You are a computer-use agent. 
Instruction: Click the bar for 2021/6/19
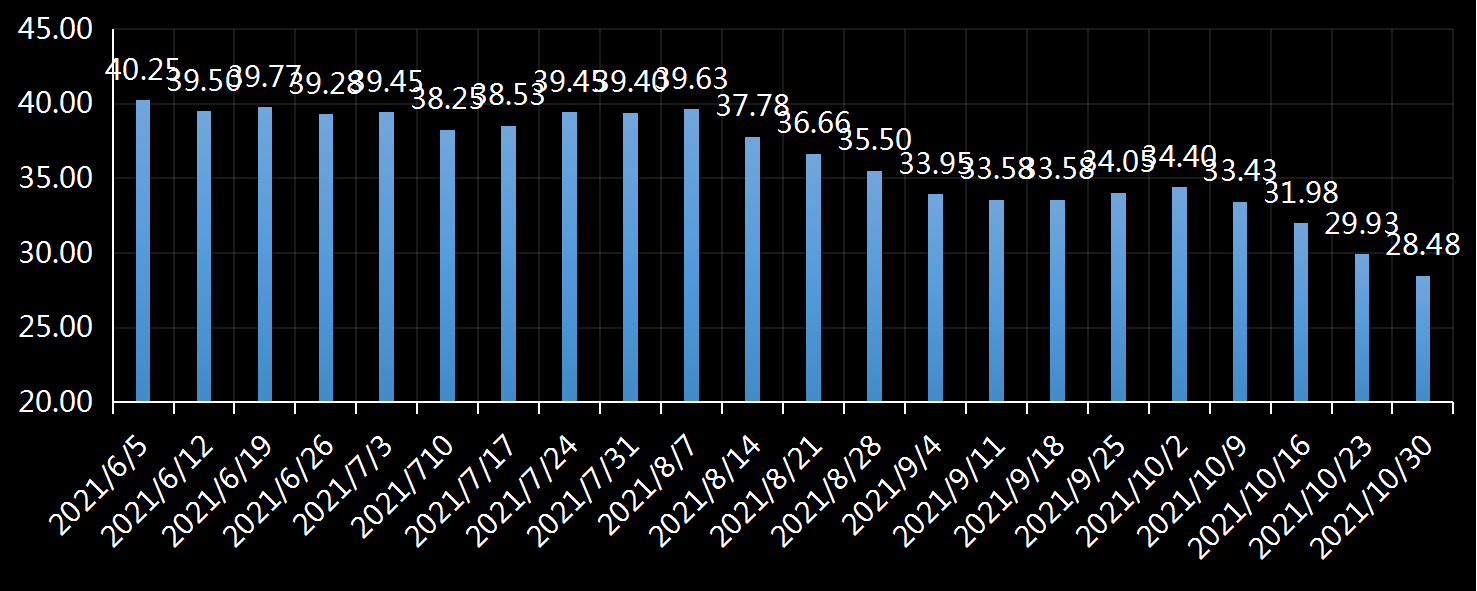point(265,254)
